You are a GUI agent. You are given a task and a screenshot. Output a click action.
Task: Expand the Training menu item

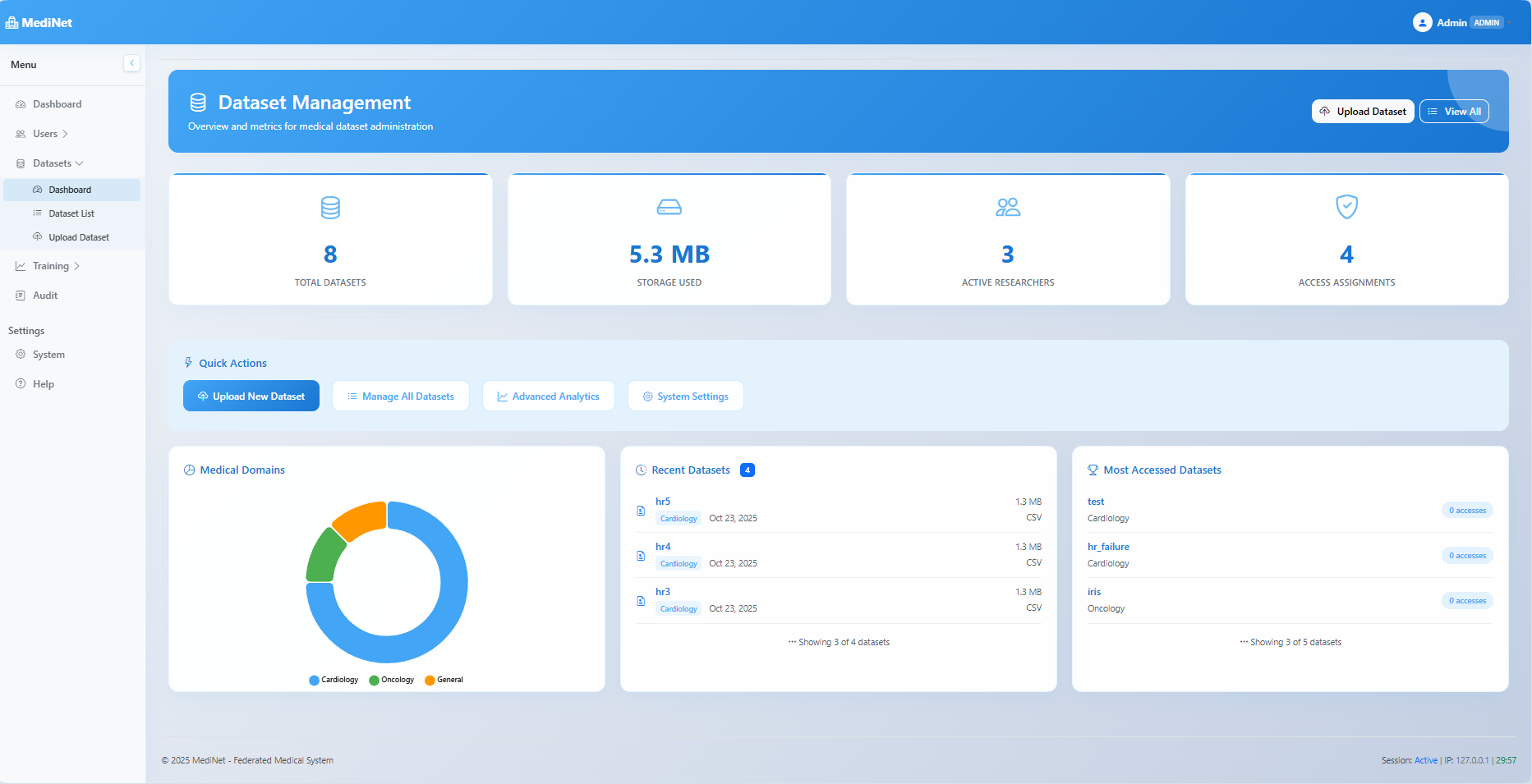(52, 265)
